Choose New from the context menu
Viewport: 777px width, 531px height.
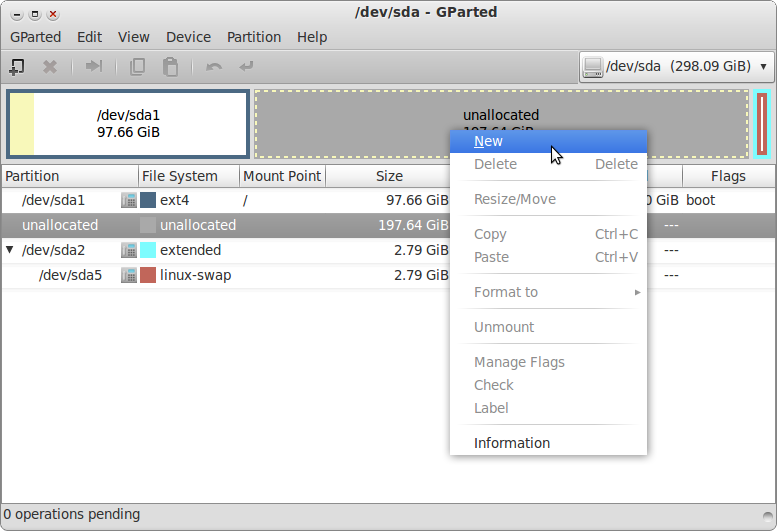(548, 141)
